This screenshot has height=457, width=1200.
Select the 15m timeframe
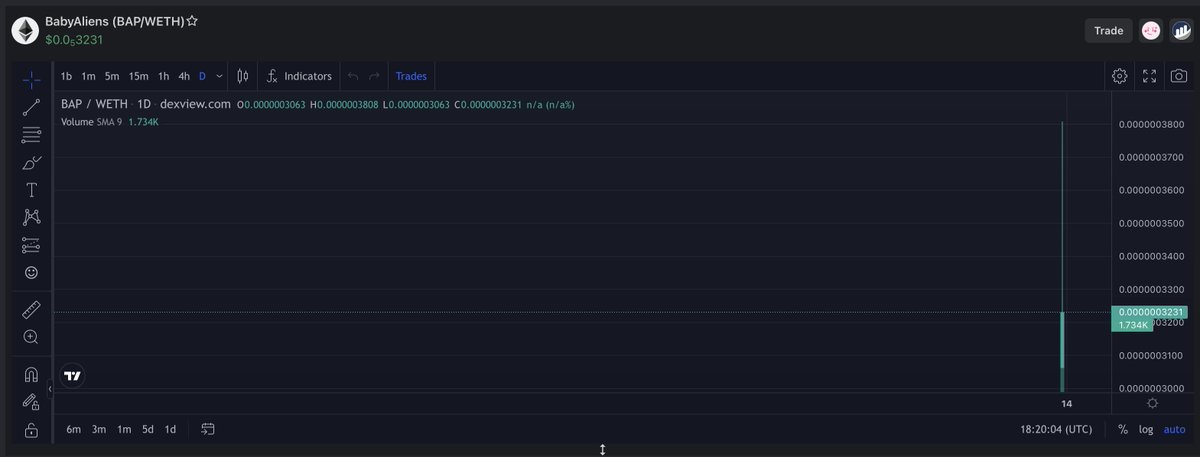pyautogui.click(x=138, y=76)
